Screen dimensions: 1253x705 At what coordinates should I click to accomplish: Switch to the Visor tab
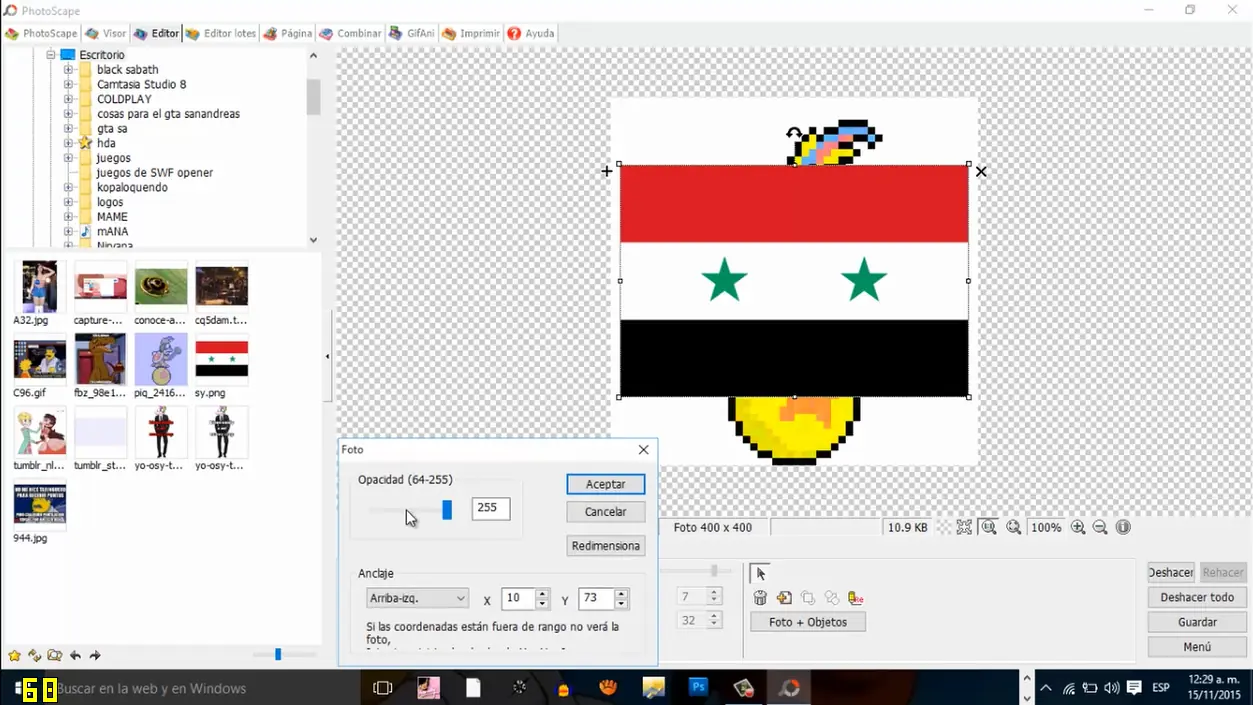click(106, 33)
